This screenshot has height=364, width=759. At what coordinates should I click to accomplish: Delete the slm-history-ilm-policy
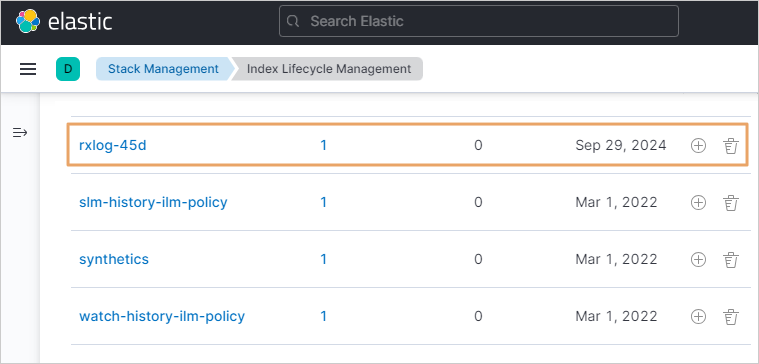pos(730,202)
